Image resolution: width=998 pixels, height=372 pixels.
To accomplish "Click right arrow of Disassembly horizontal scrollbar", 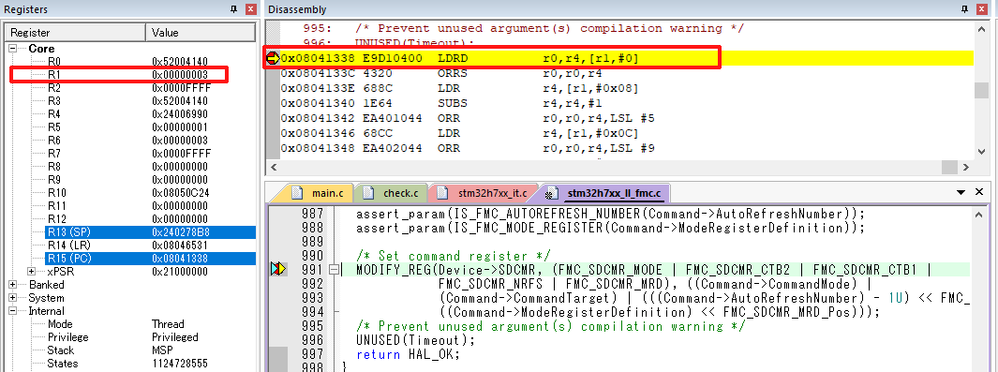I will pyautogui.click(x=966, y=168).
